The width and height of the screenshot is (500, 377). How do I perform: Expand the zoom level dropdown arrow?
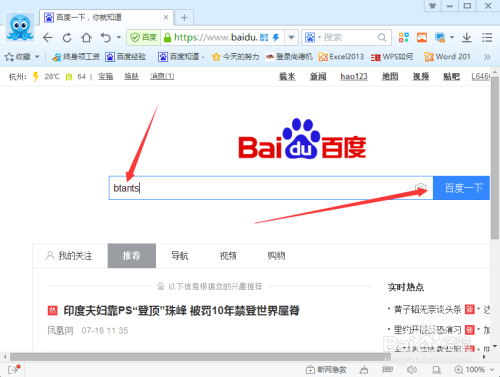492,369
